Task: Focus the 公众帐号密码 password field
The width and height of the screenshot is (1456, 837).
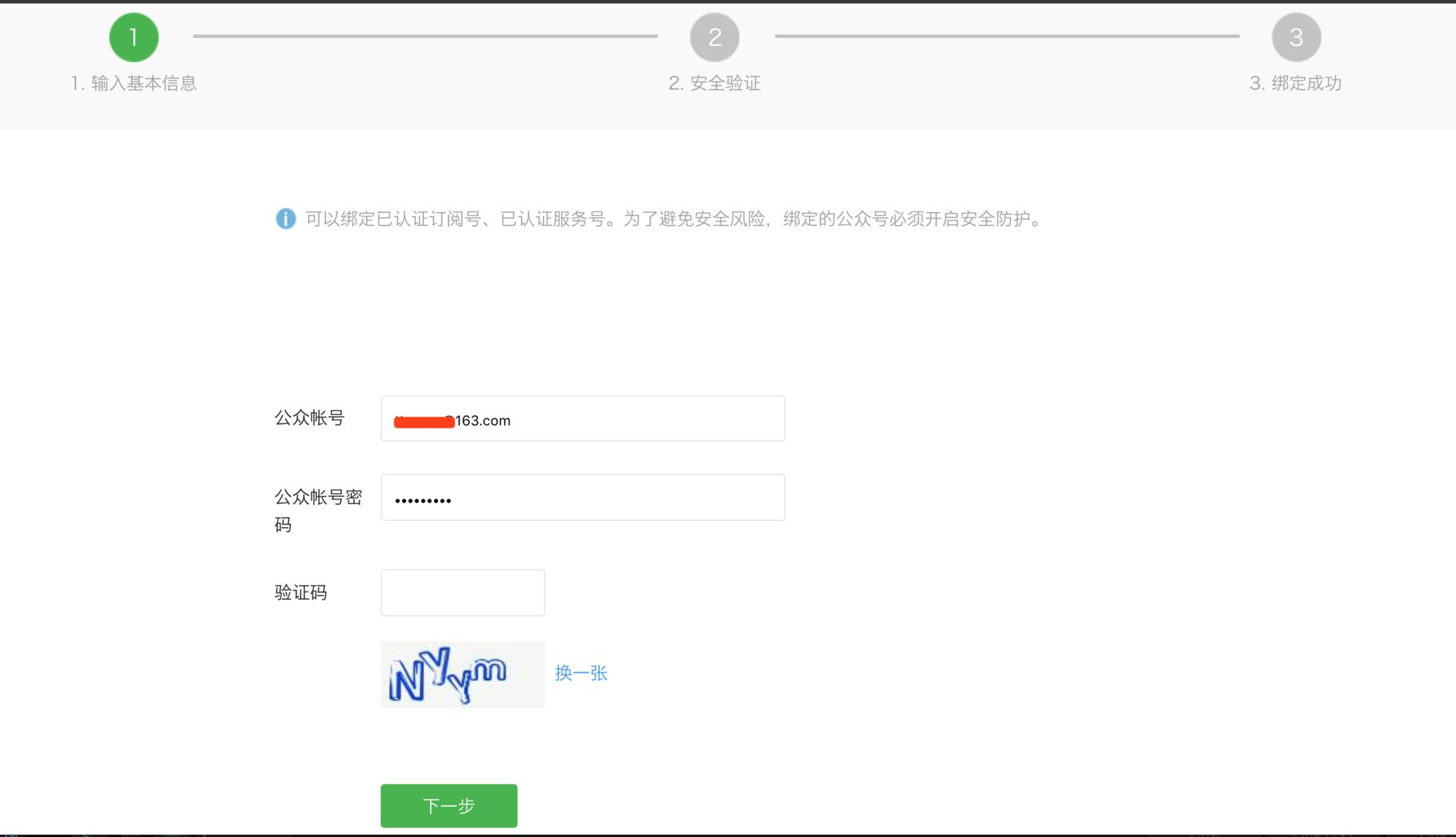Action: [582, 497]
